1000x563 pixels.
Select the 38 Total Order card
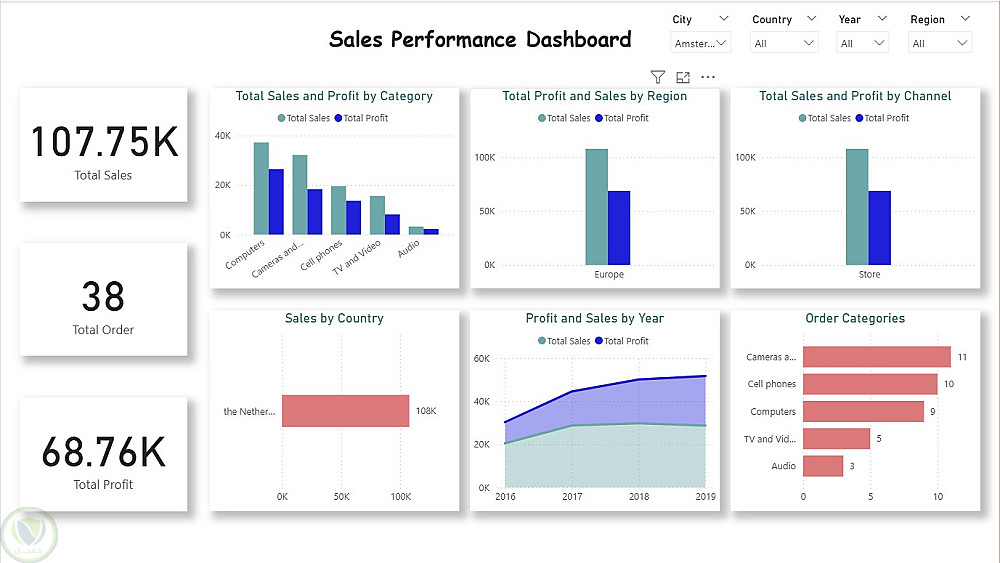coord(103,299)
